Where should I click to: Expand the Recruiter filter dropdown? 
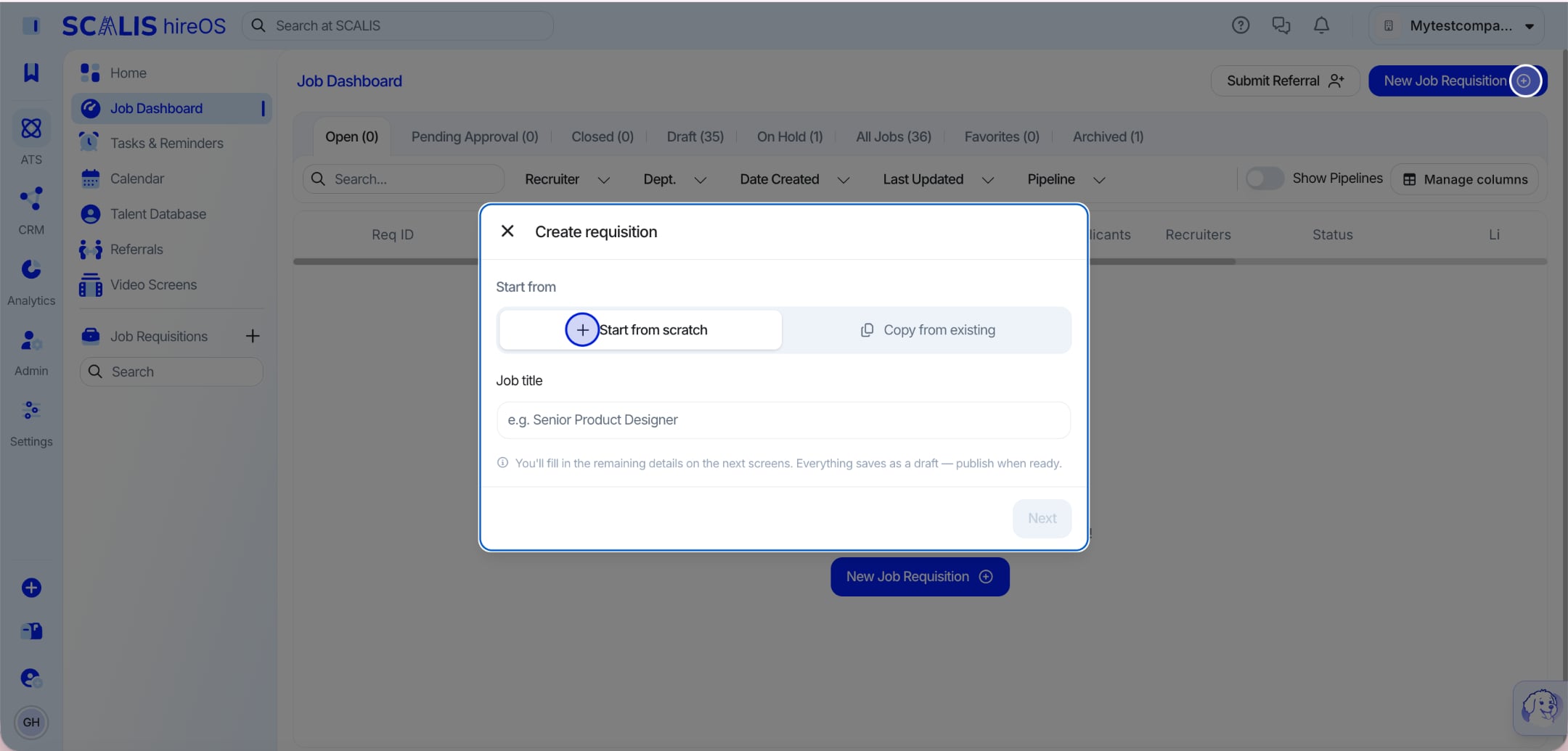[567, 179]
